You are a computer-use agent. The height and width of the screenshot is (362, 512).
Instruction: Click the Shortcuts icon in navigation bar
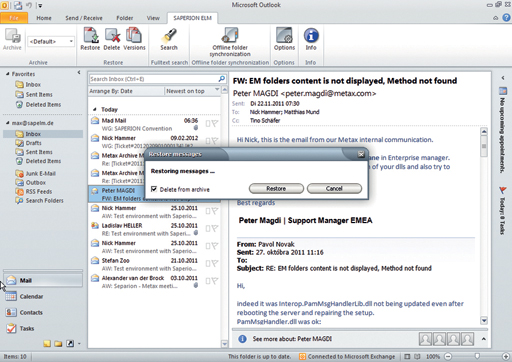click(x=70, y=343)
